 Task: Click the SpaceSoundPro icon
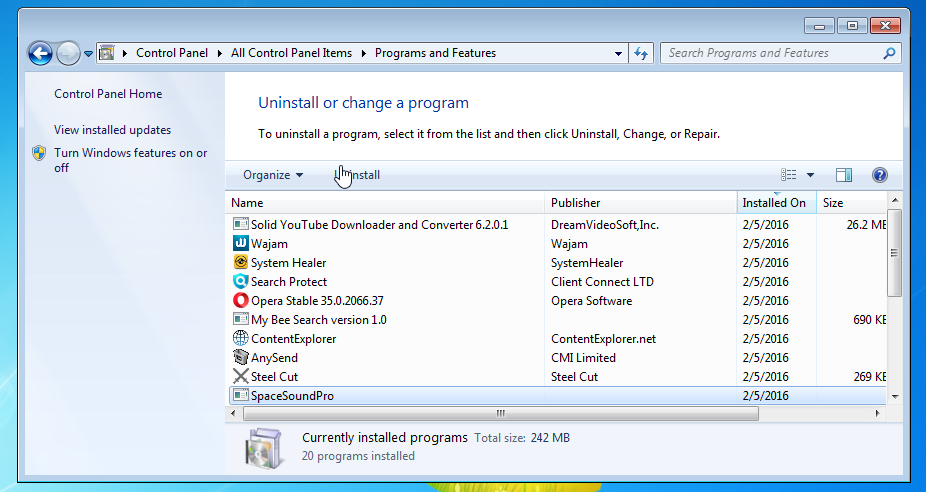pos(240,395)
